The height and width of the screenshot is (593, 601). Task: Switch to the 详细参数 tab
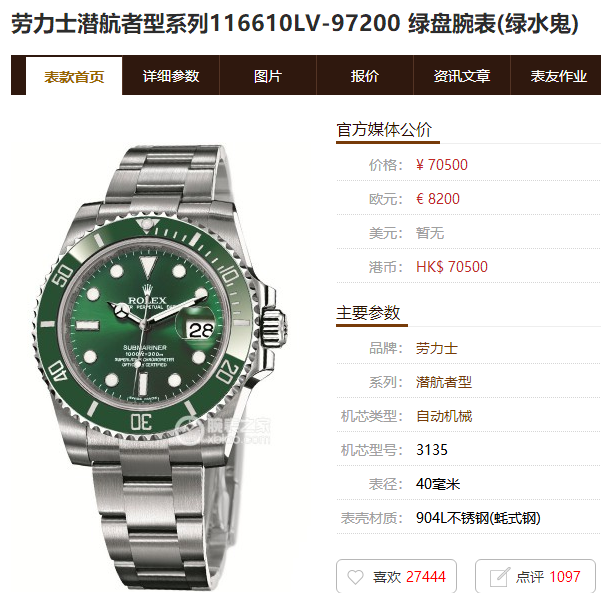point(171,76)
